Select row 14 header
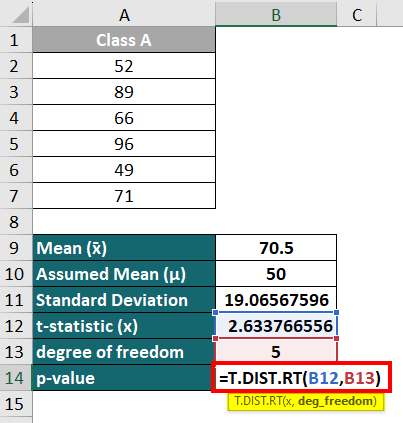 16,378
